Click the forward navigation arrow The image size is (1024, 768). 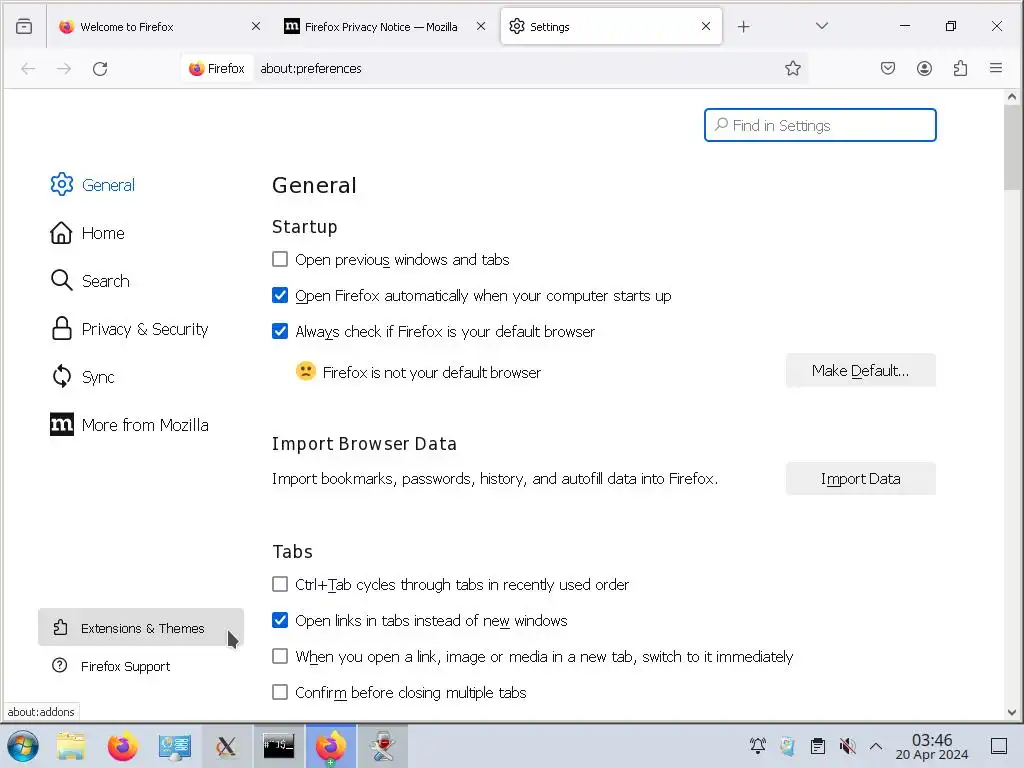64,69
